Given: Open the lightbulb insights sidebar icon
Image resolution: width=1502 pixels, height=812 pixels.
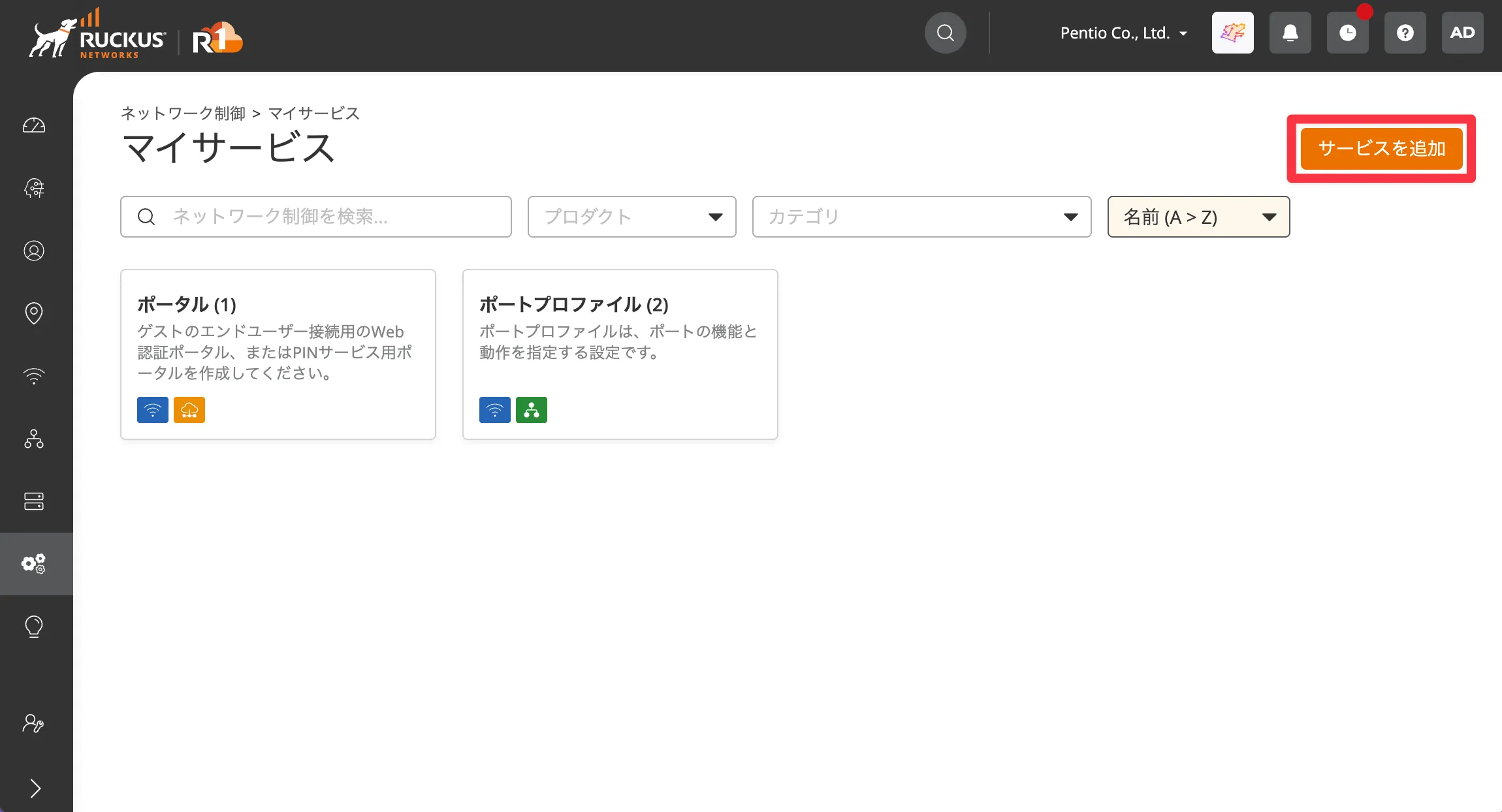Looking at the screenshot, I should (34, 627).
